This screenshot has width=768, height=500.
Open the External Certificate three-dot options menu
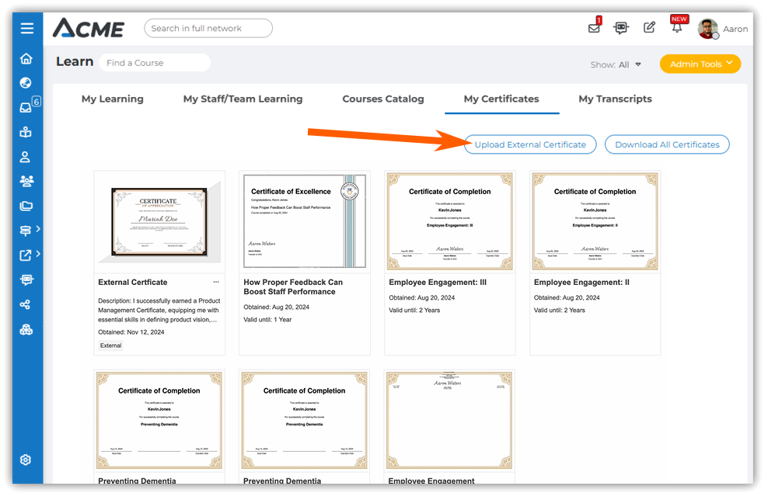tap(216, 282)
